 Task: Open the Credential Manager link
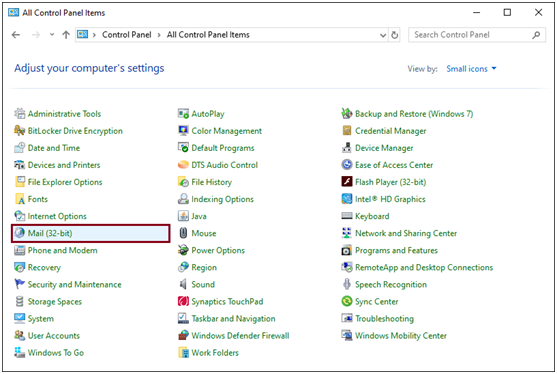(391, 131)
